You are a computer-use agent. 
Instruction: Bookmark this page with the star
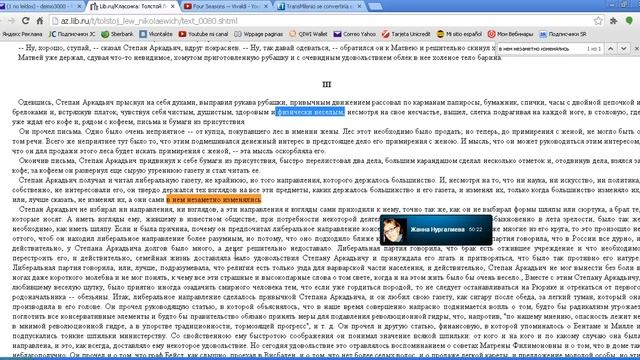click(598, 21)
